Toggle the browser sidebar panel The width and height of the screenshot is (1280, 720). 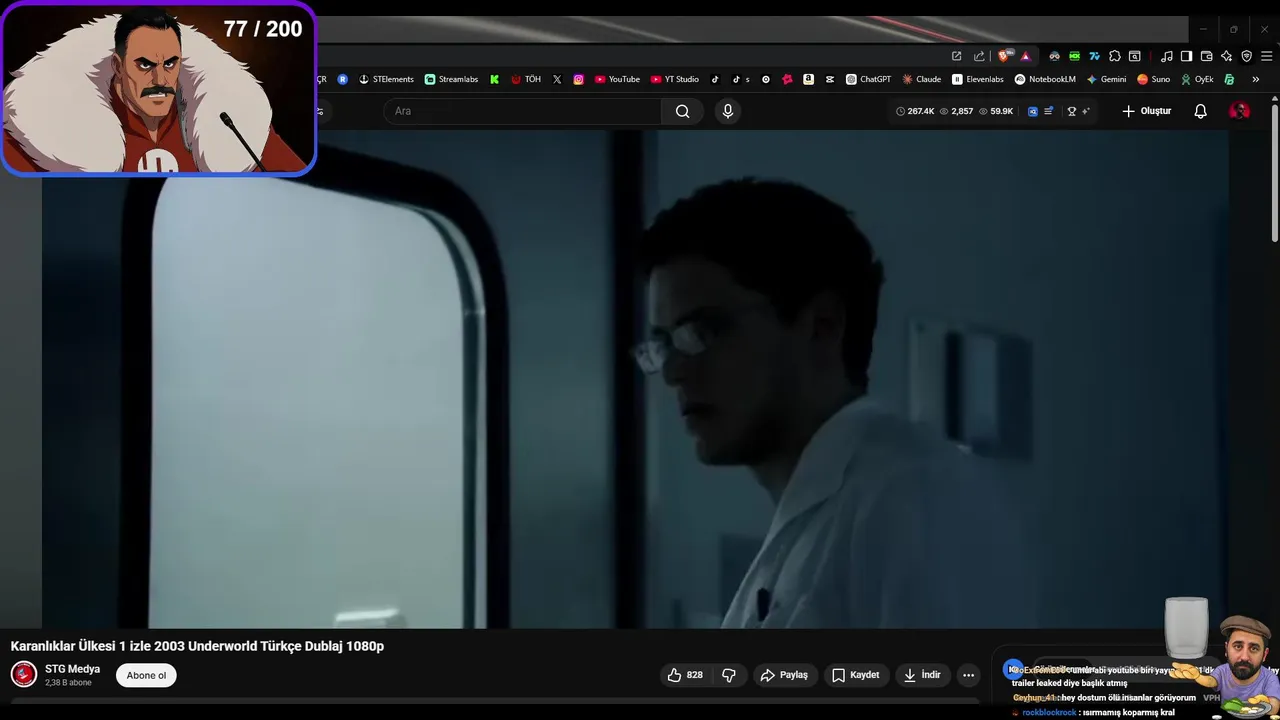click(1186, 56)
